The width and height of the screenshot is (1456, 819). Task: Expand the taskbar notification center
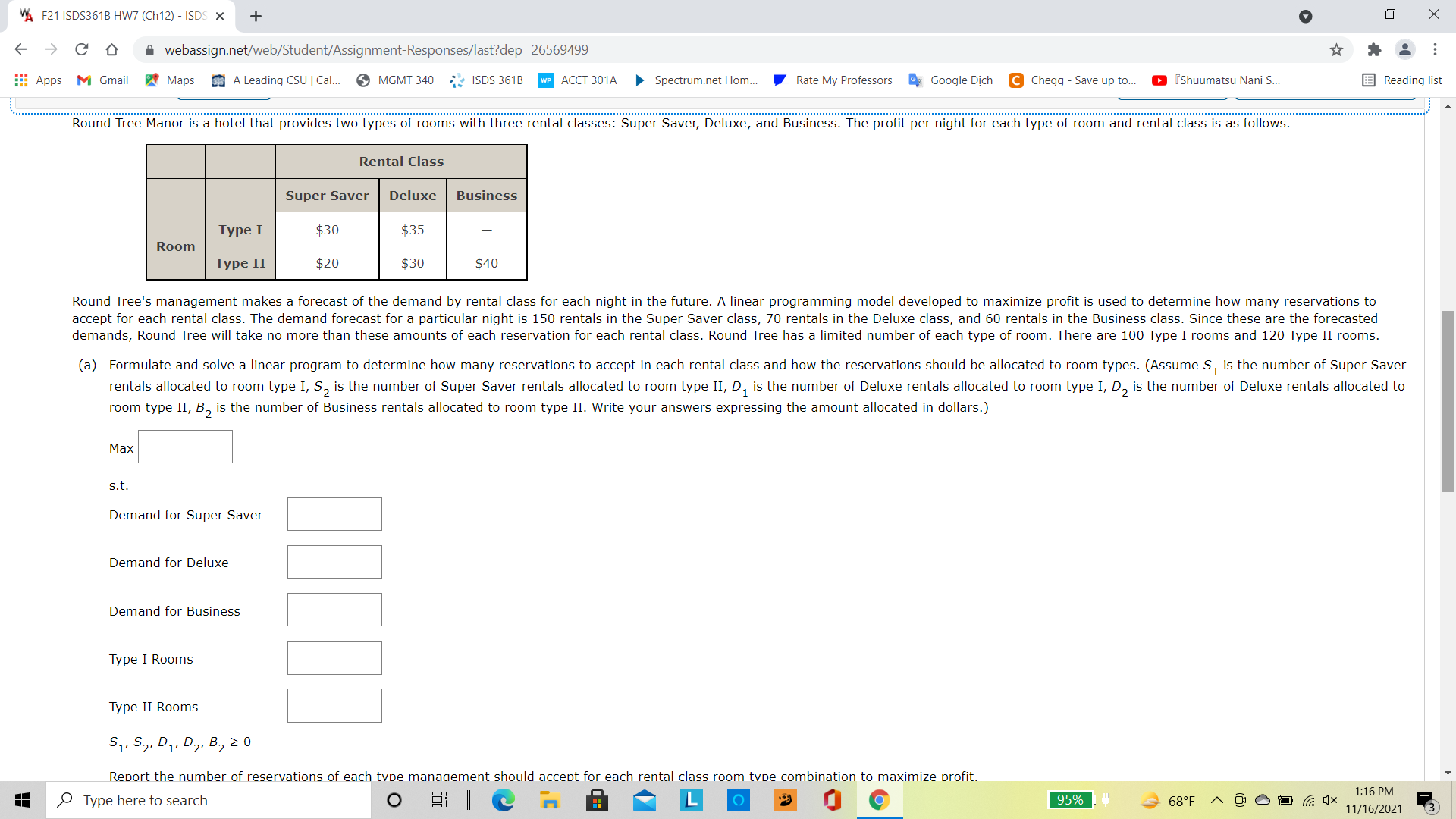(x=1426, y=800)
